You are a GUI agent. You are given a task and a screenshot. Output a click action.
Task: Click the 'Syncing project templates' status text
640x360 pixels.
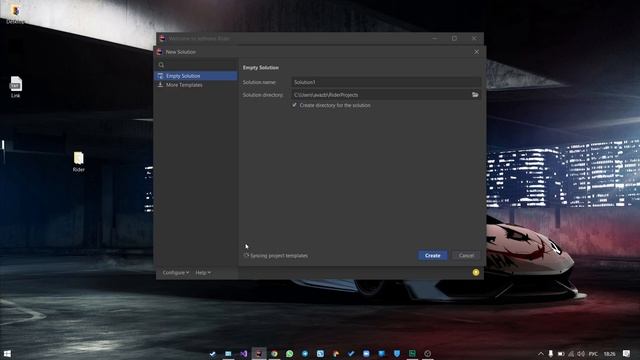point(279,256)
